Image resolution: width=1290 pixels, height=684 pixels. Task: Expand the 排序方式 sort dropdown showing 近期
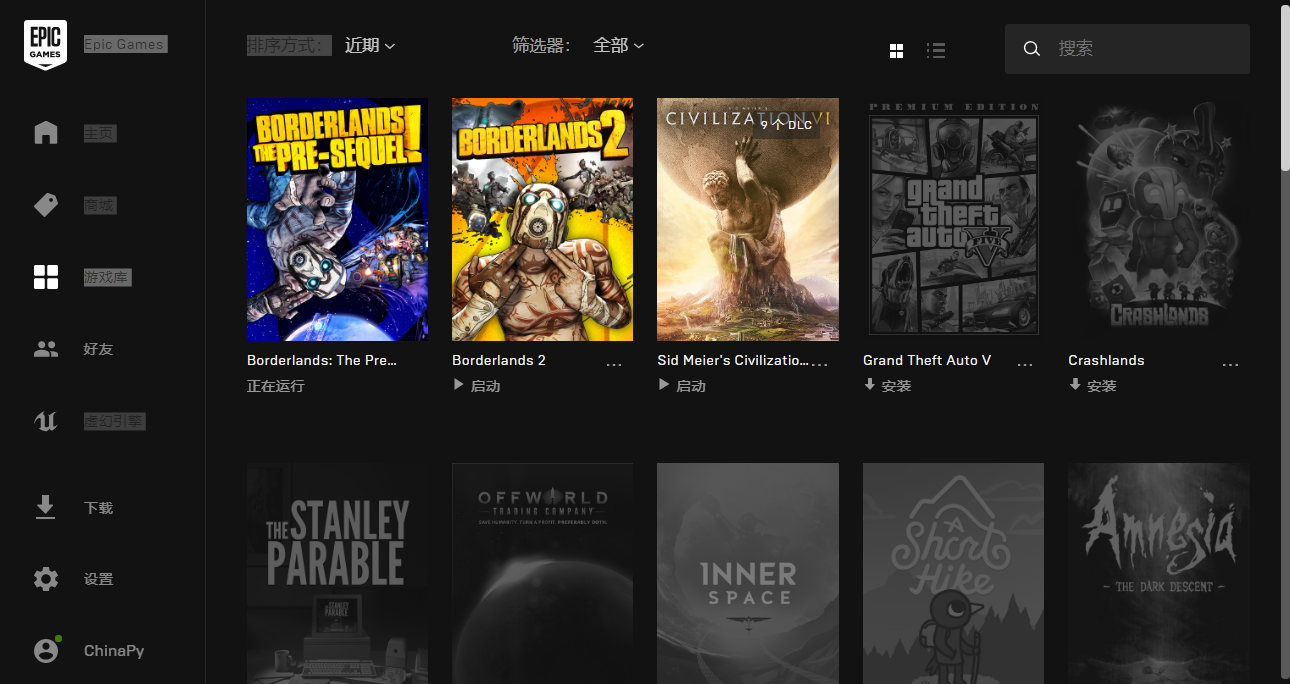pos(370,45)
